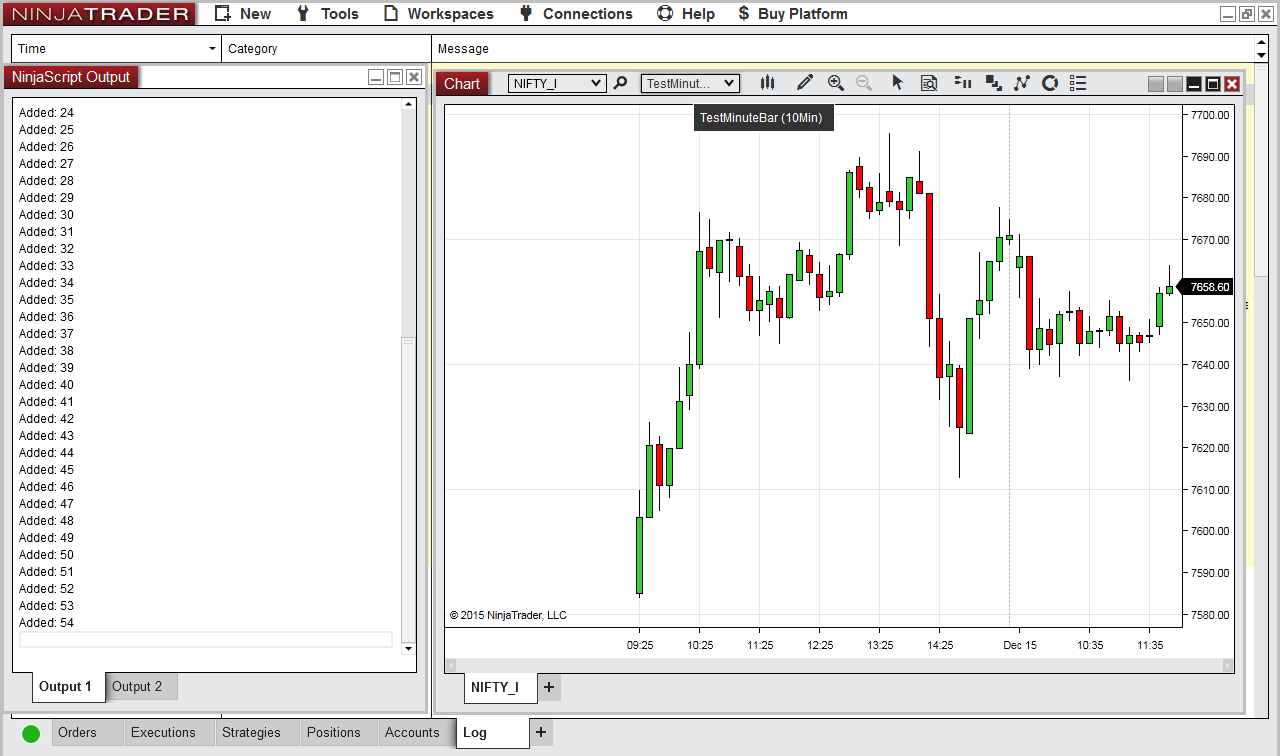
Task: Select the drawing tools pencil icon
Action: (x=805, y=83)
